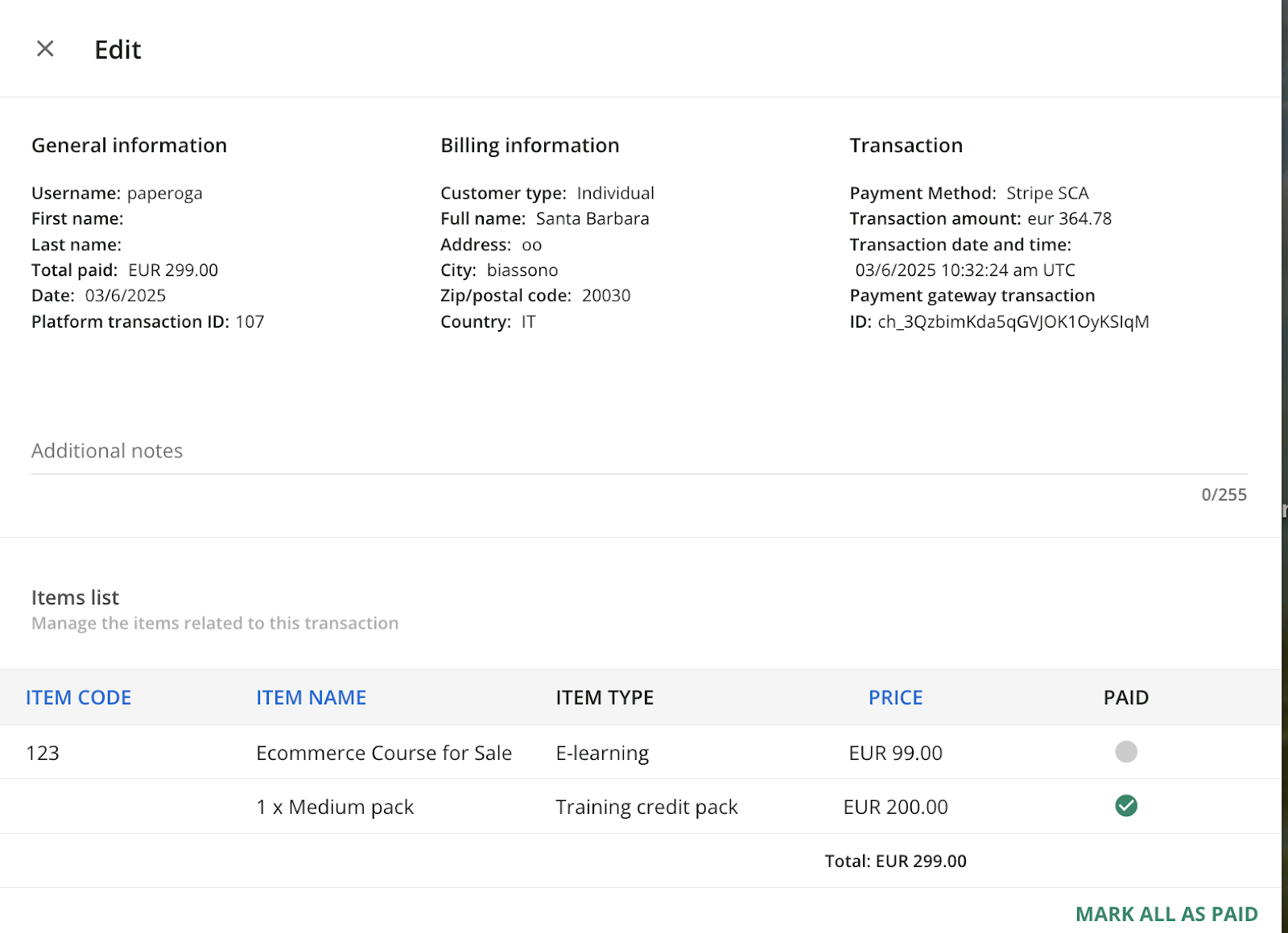This screenshot has width=1288, height=933.
Task: Click the Billing information heading
Action: point(530,145)
